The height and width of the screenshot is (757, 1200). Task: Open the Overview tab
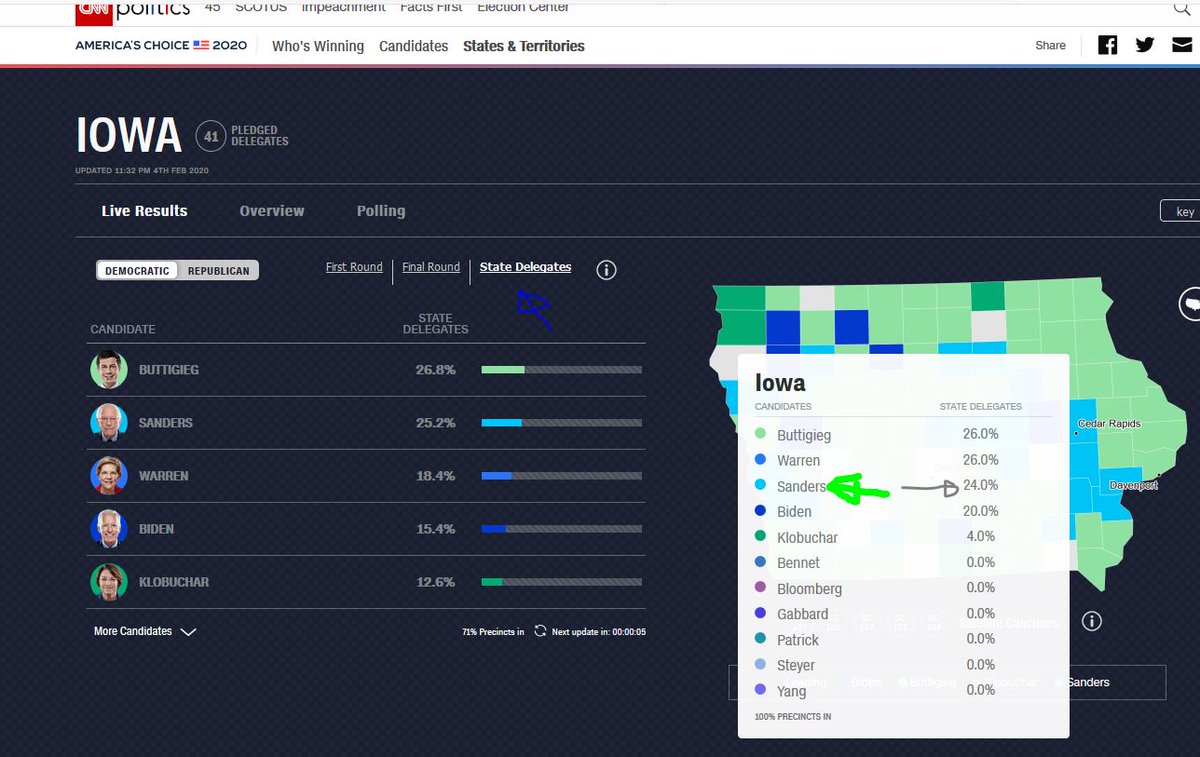coord(272,211)
